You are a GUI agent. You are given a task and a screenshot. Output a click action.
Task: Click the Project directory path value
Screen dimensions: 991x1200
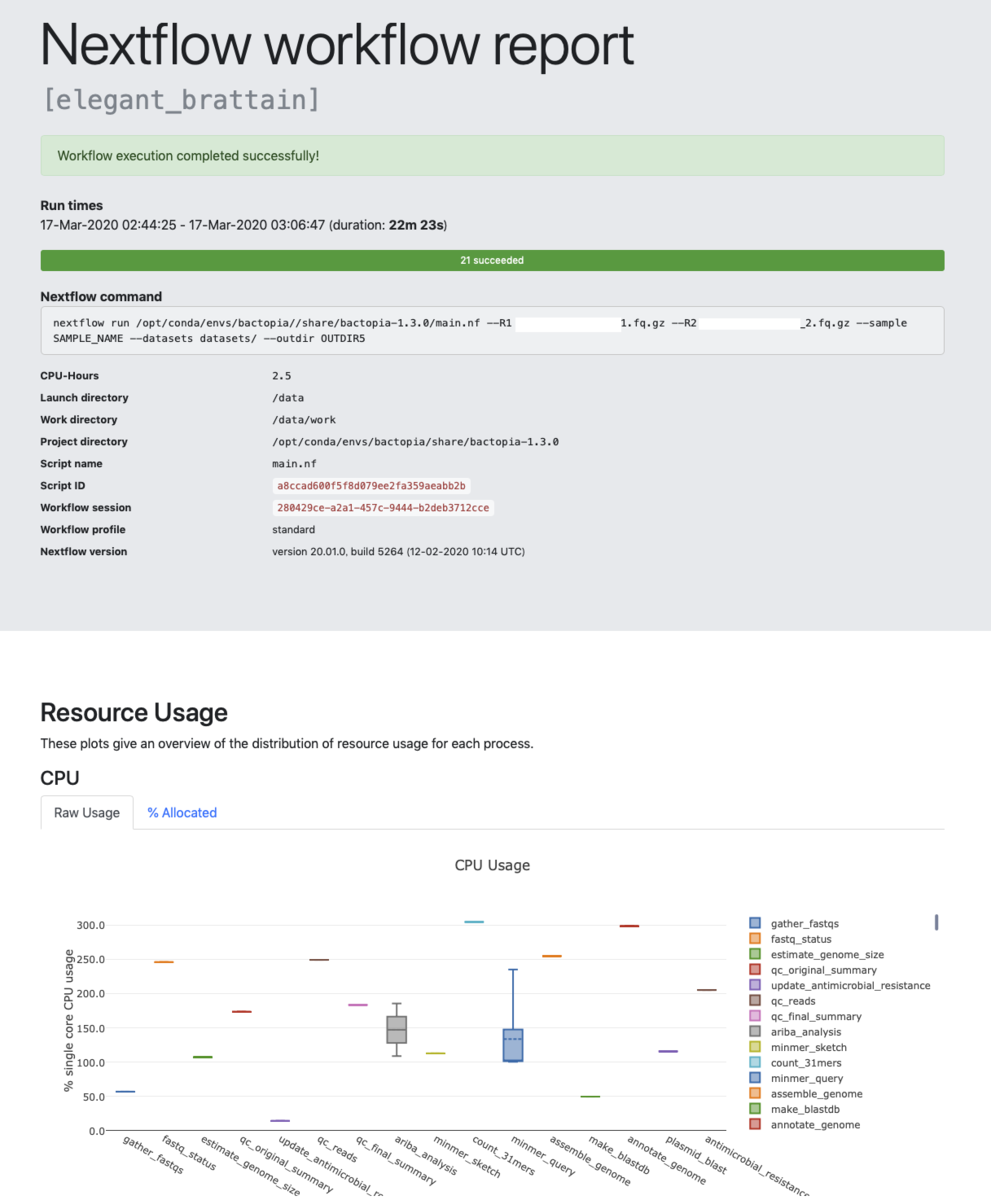416,442
